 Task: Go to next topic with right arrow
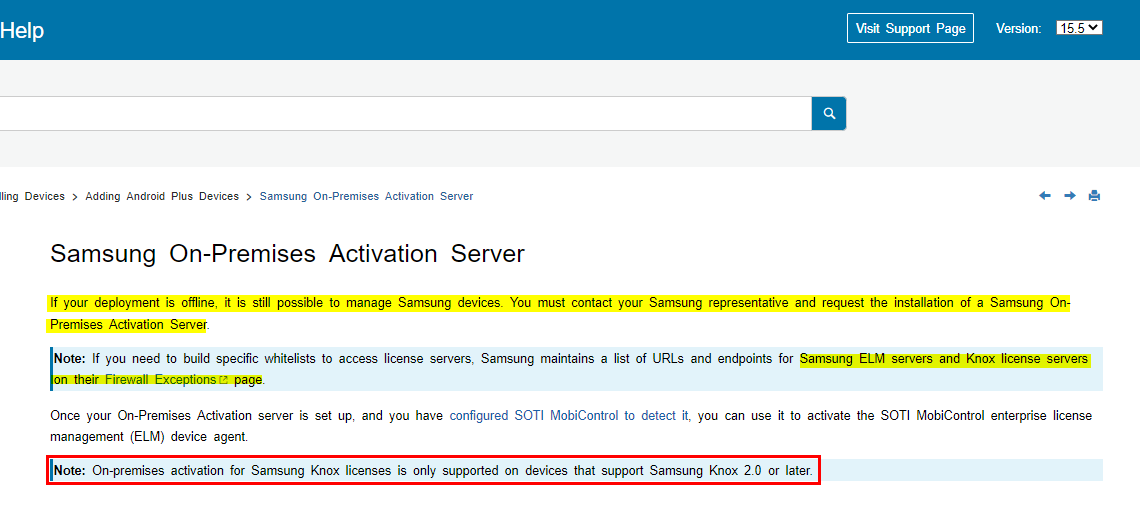(1069, 196)
